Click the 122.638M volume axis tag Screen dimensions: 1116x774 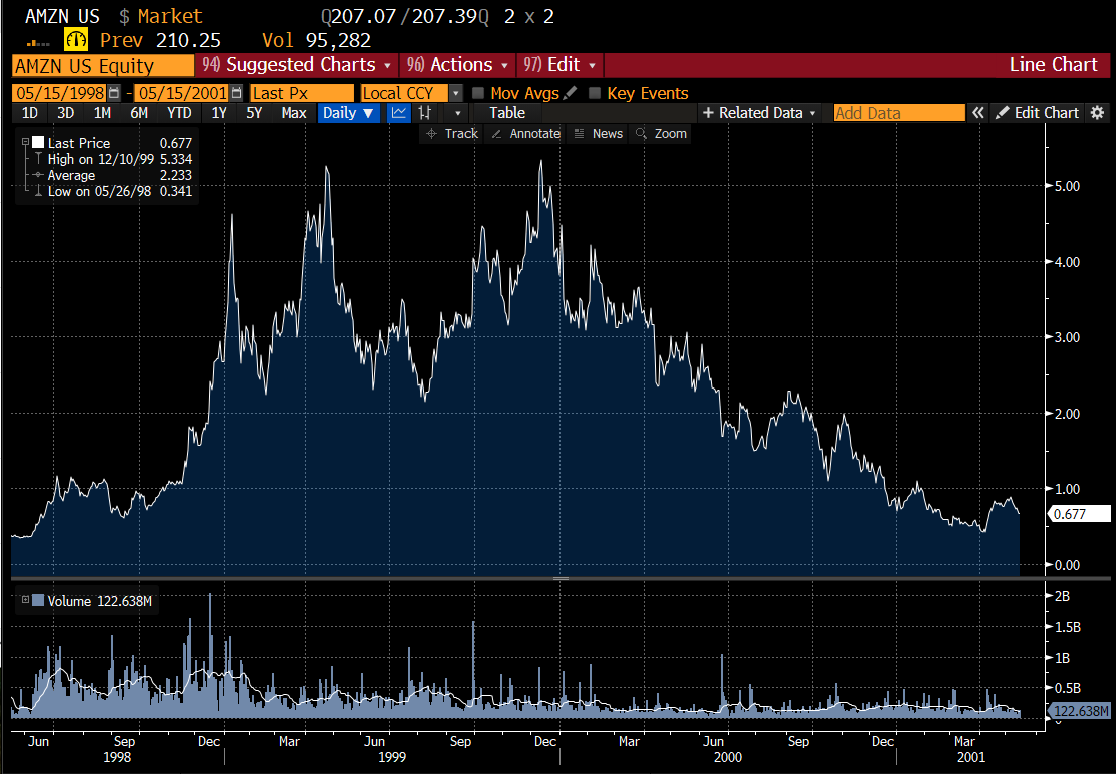coord(1080,711)
